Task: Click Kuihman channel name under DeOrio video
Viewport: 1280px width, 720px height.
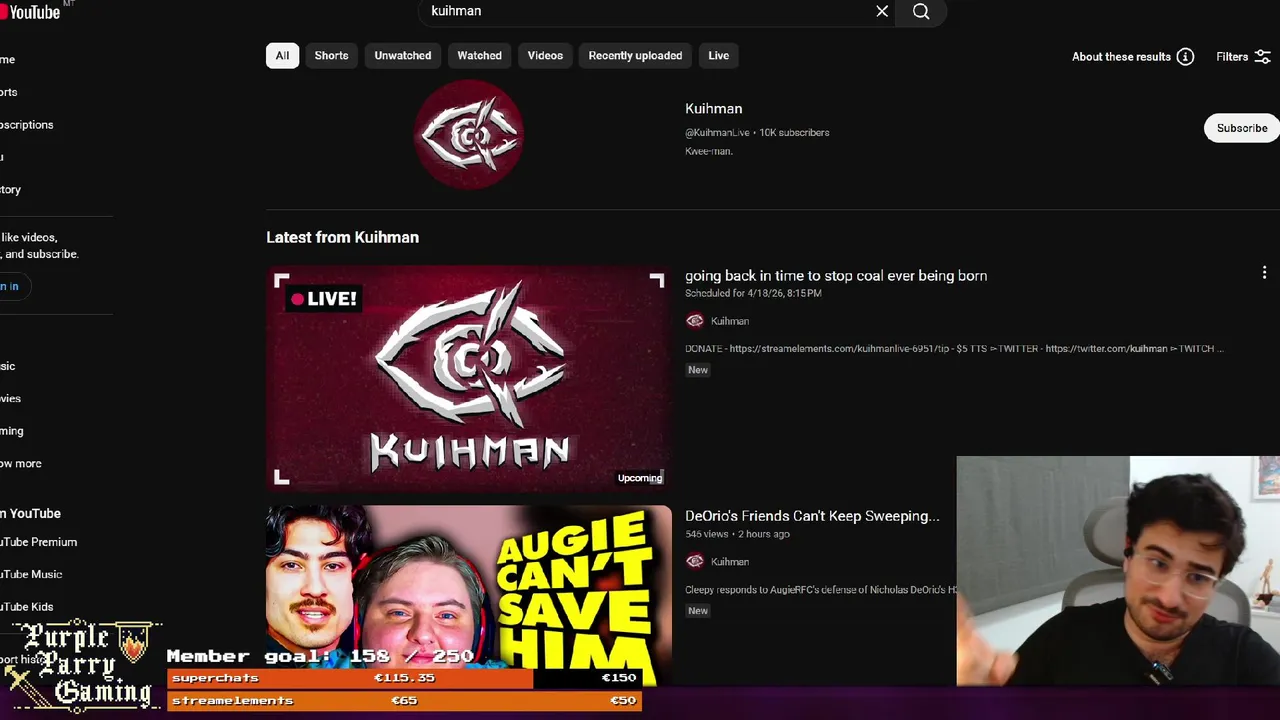Action: coord(730,562)
